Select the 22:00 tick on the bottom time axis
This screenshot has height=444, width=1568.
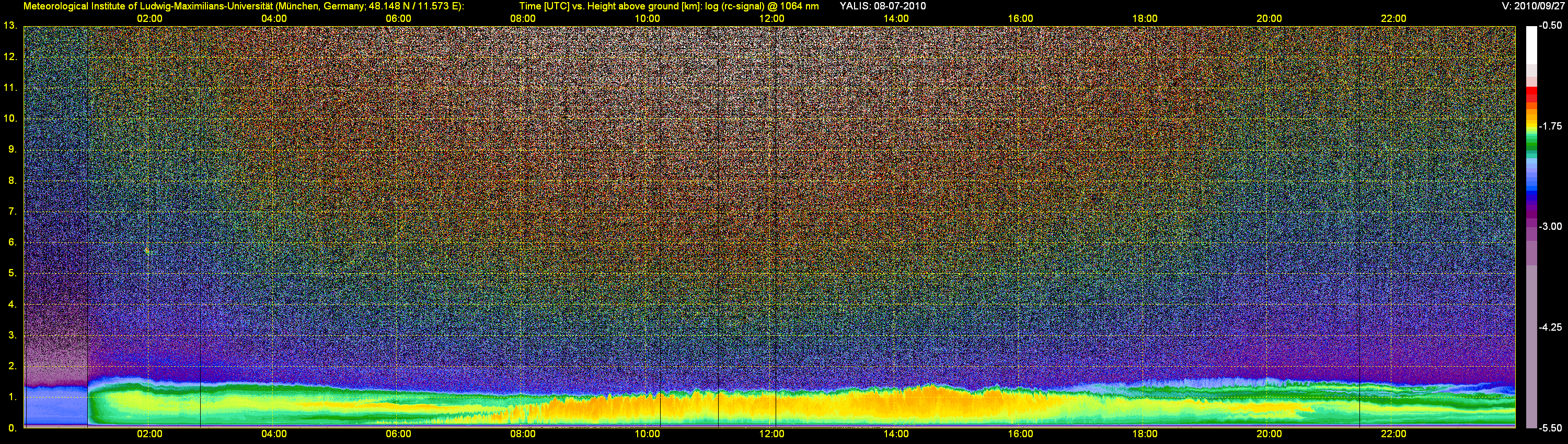click(1393, 434)
